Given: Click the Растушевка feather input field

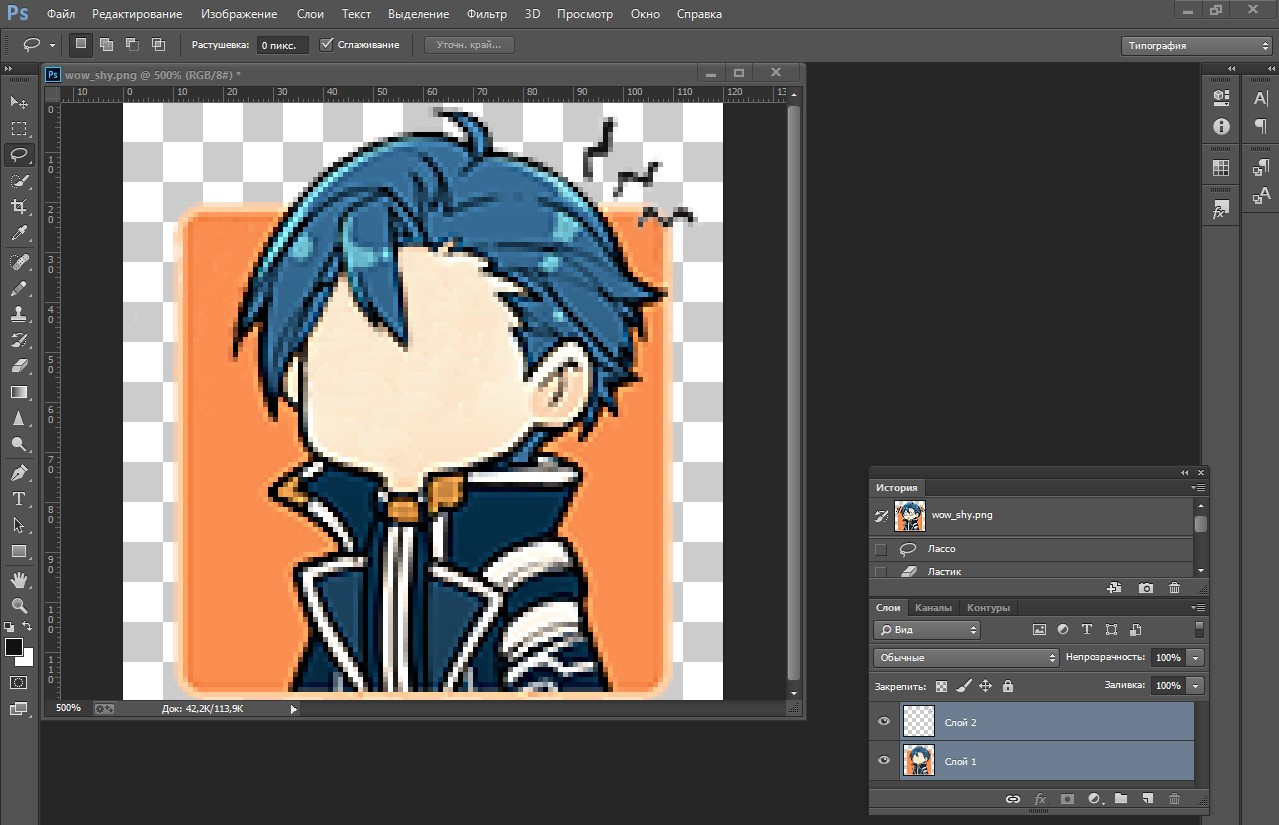Looking at the screenshot, I should click(282, 46).
